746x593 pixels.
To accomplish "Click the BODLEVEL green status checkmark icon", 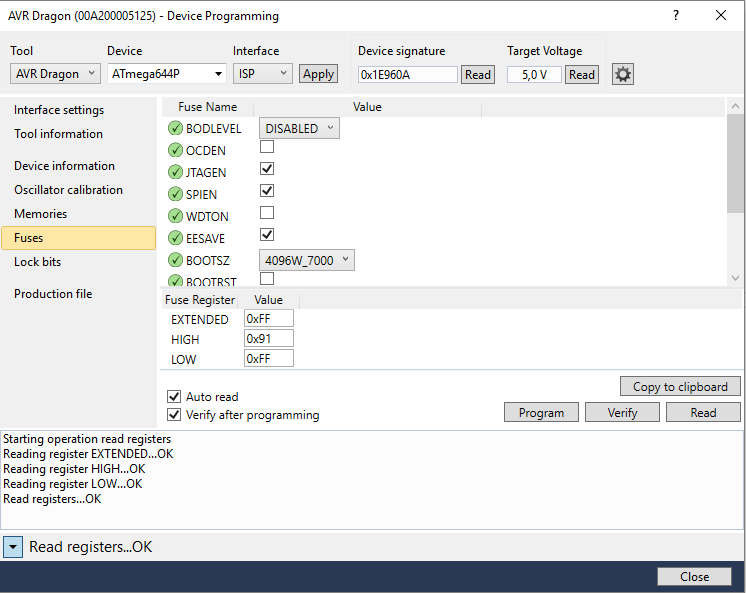I will 175,128.
